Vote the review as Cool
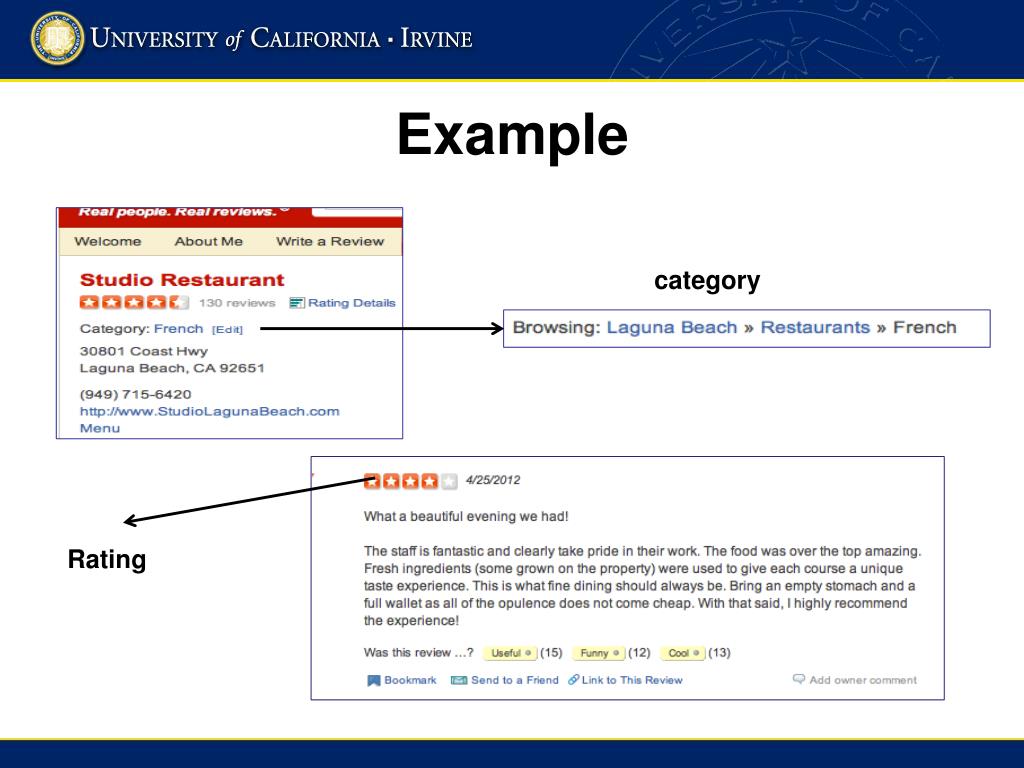 click(x=682, y=653)
